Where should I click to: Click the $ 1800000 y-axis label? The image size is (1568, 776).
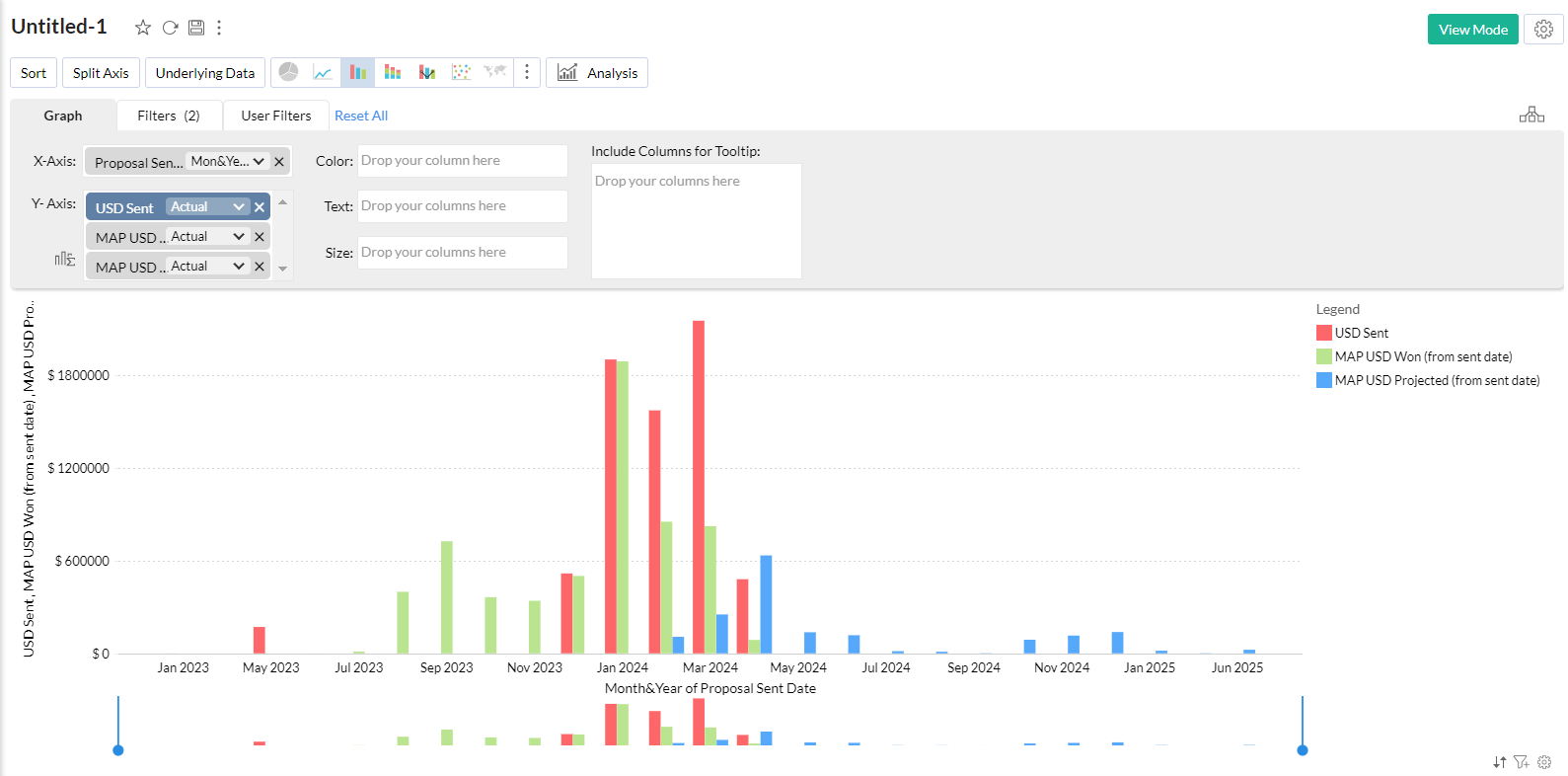tap(79, 375)
